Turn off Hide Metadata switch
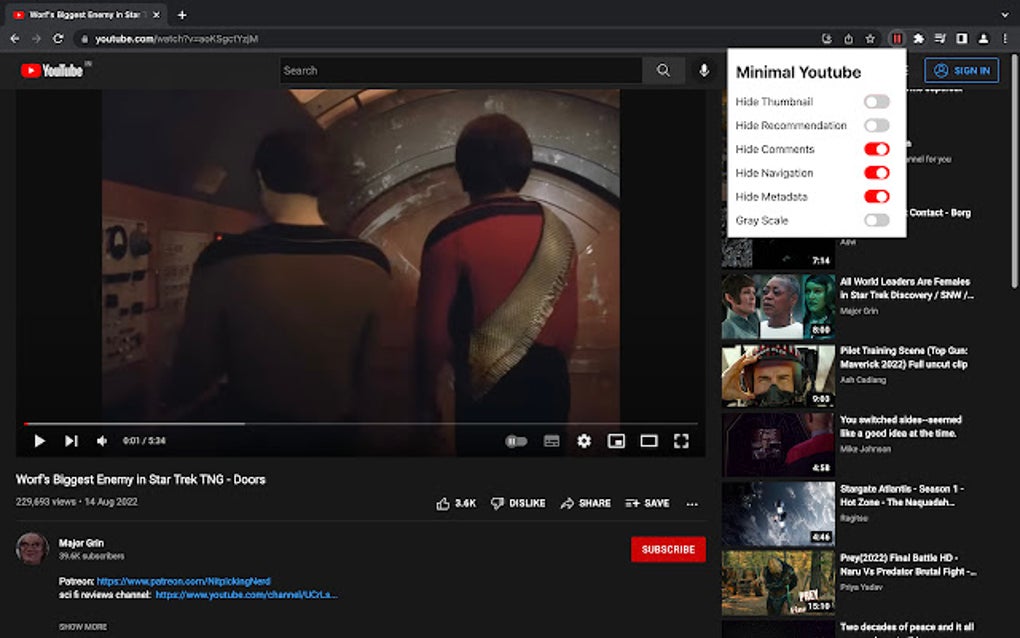 (876, 196)
